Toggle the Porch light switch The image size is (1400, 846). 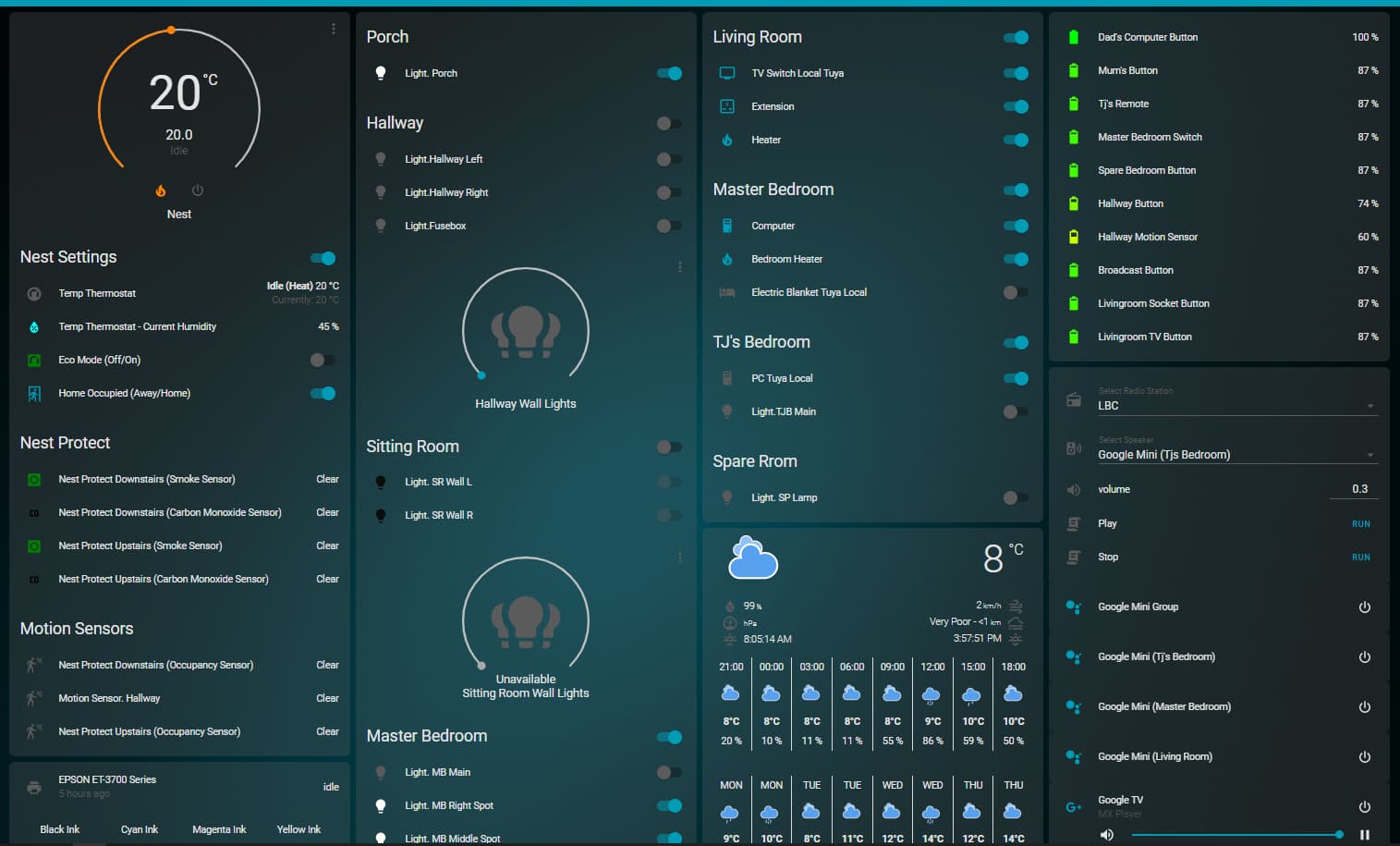click(x=669, y=73)
